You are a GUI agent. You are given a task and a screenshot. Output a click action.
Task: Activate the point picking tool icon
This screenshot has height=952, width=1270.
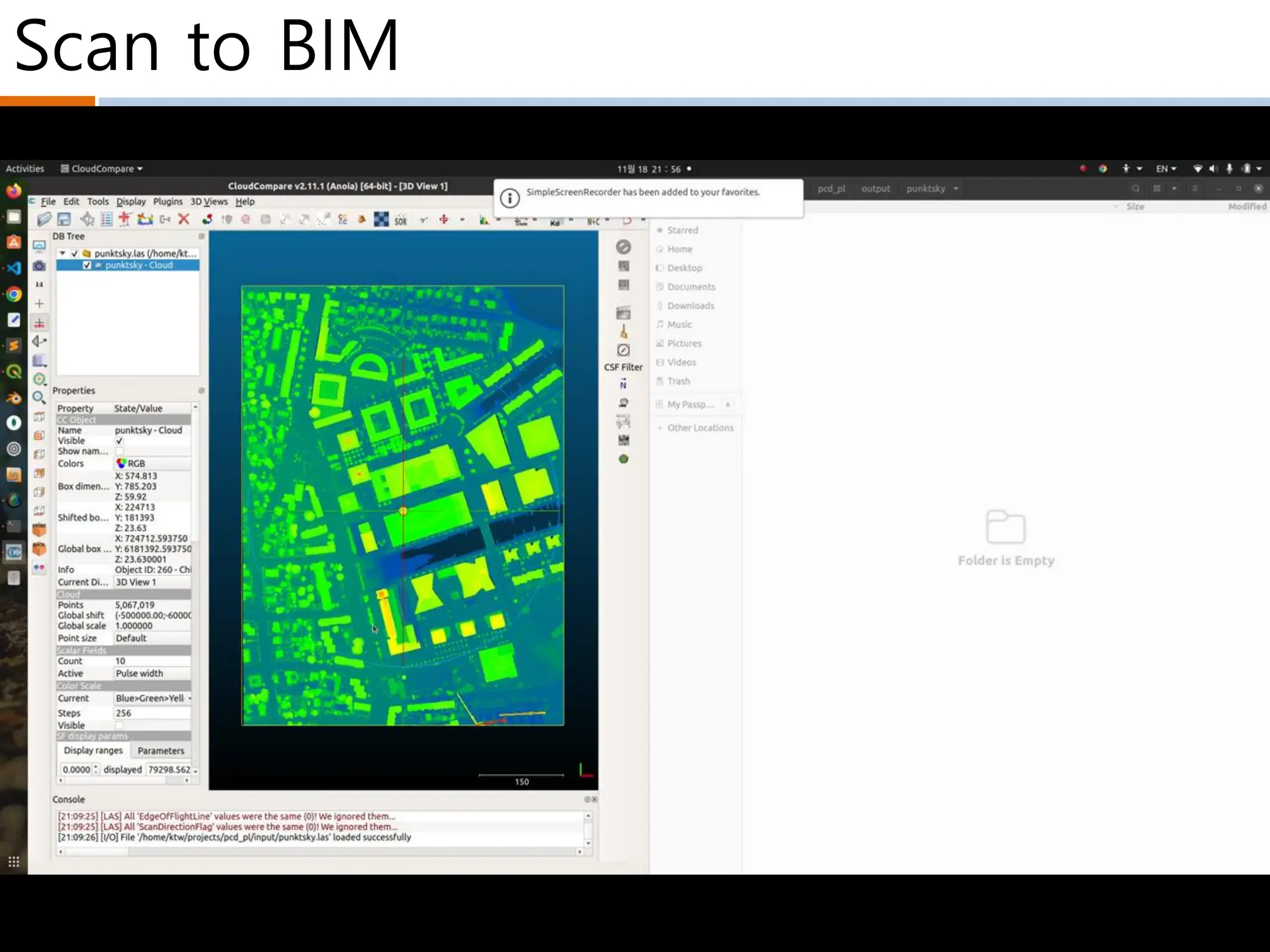tap(87, 219)
